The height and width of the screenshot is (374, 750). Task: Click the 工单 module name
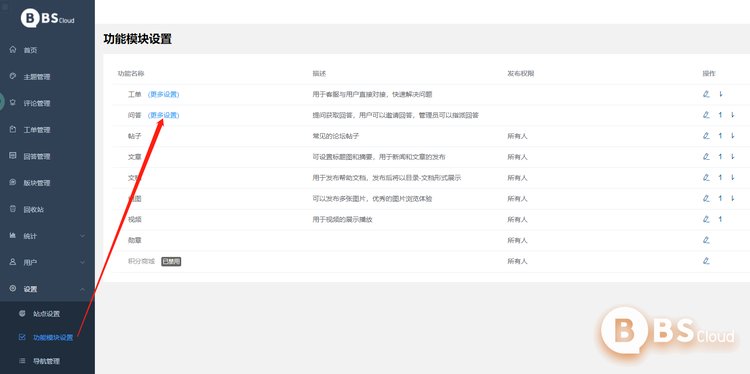pyautogui.click(x=134, y=94)
